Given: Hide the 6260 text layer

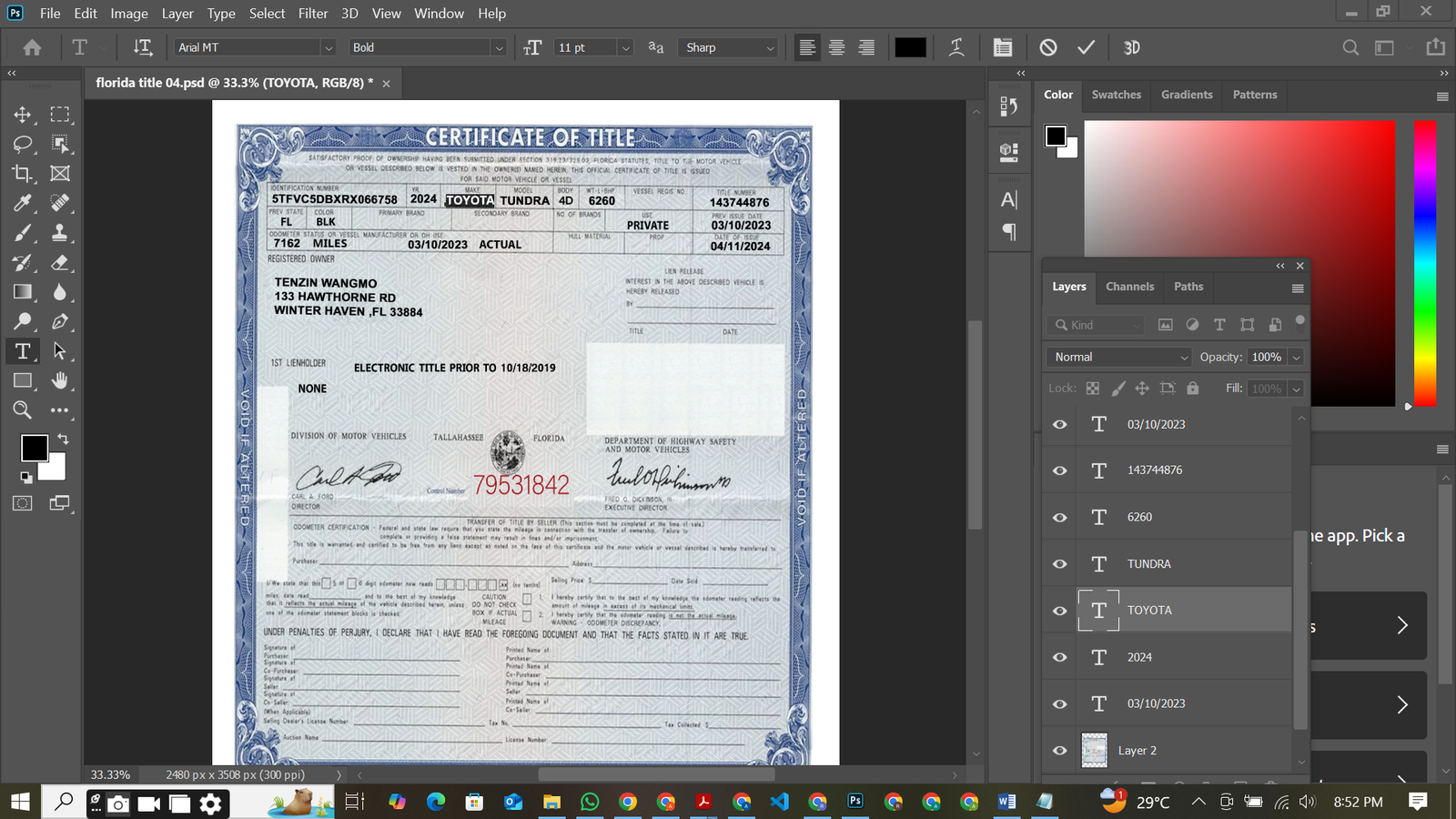Looking at the screenshot, I should point(1060,517).
